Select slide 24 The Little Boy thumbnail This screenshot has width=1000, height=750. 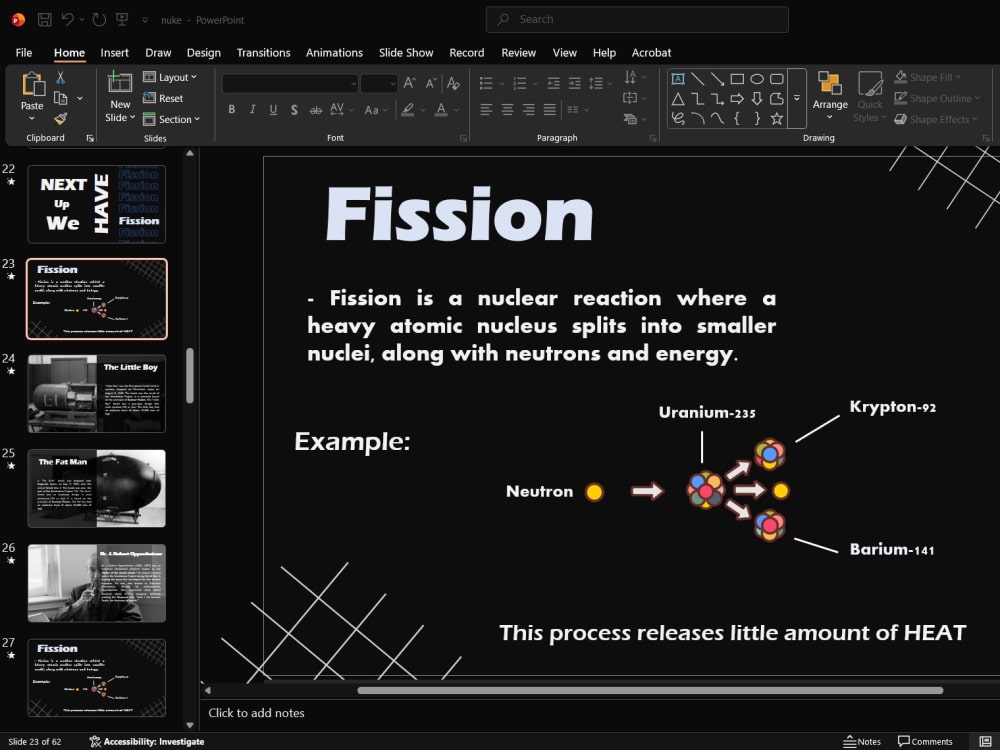click(x=97, y=393)
